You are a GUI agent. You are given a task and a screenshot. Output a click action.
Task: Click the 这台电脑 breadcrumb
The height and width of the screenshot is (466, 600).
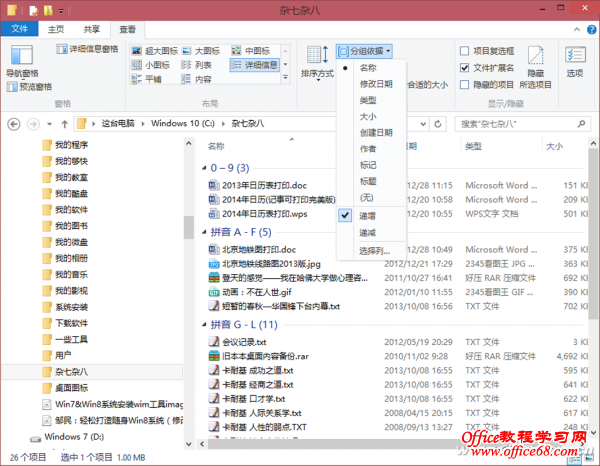point(118,124)
